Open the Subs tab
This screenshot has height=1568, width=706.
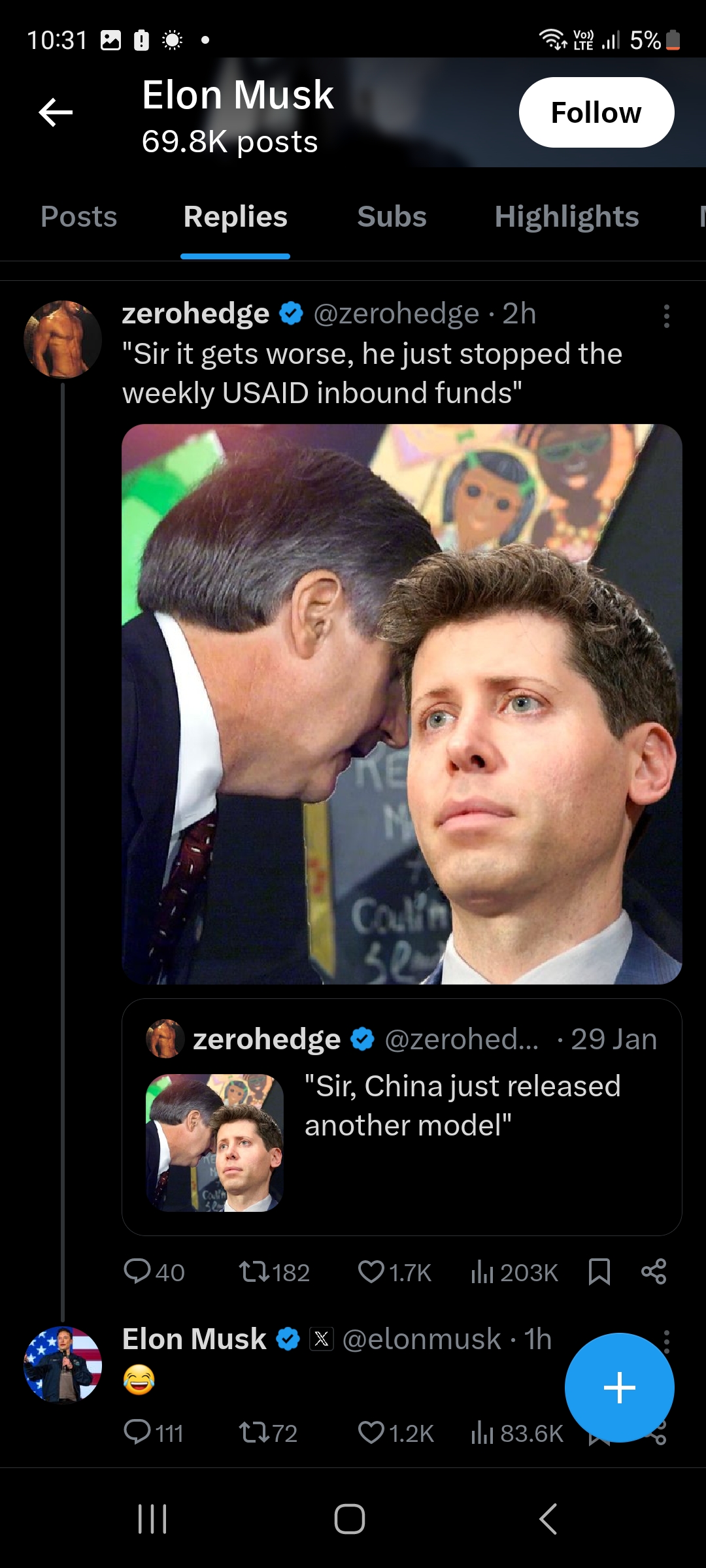392,217
